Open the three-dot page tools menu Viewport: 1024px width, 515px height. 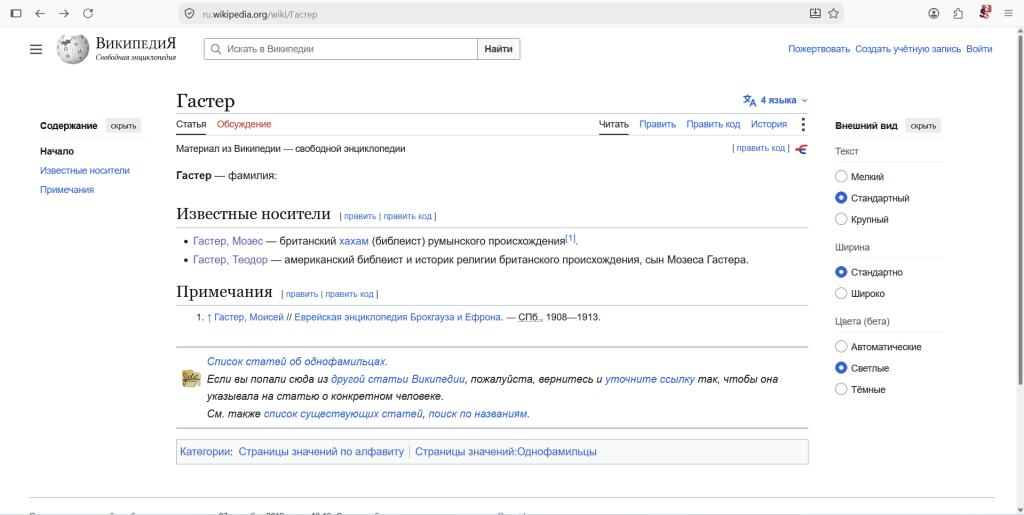pos(803,124)
